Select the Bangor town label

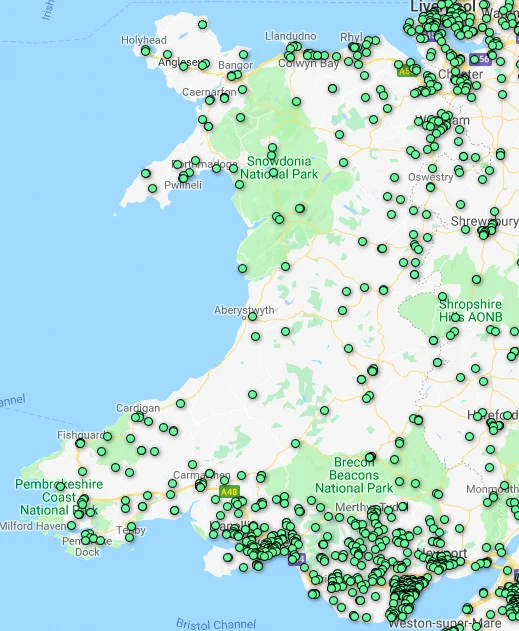[235, 65]
